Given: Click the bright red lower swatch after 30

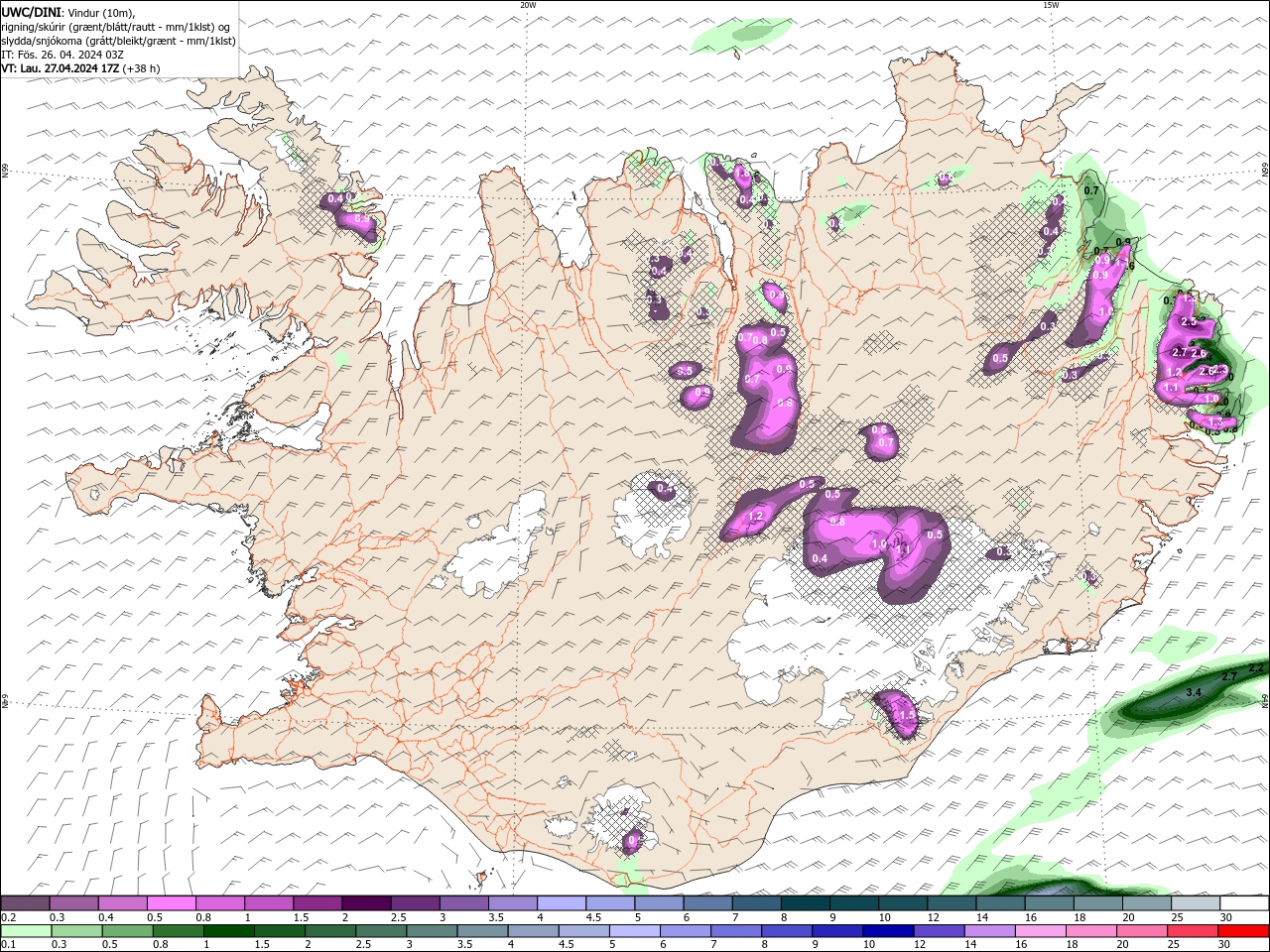Looking at the screenshot, I should coord(1243,931).
